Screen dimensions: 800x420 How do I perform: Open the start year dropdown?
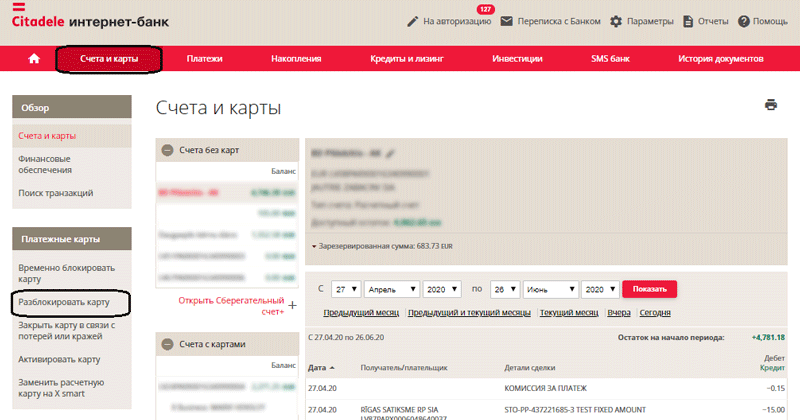[x=442, y=289]
